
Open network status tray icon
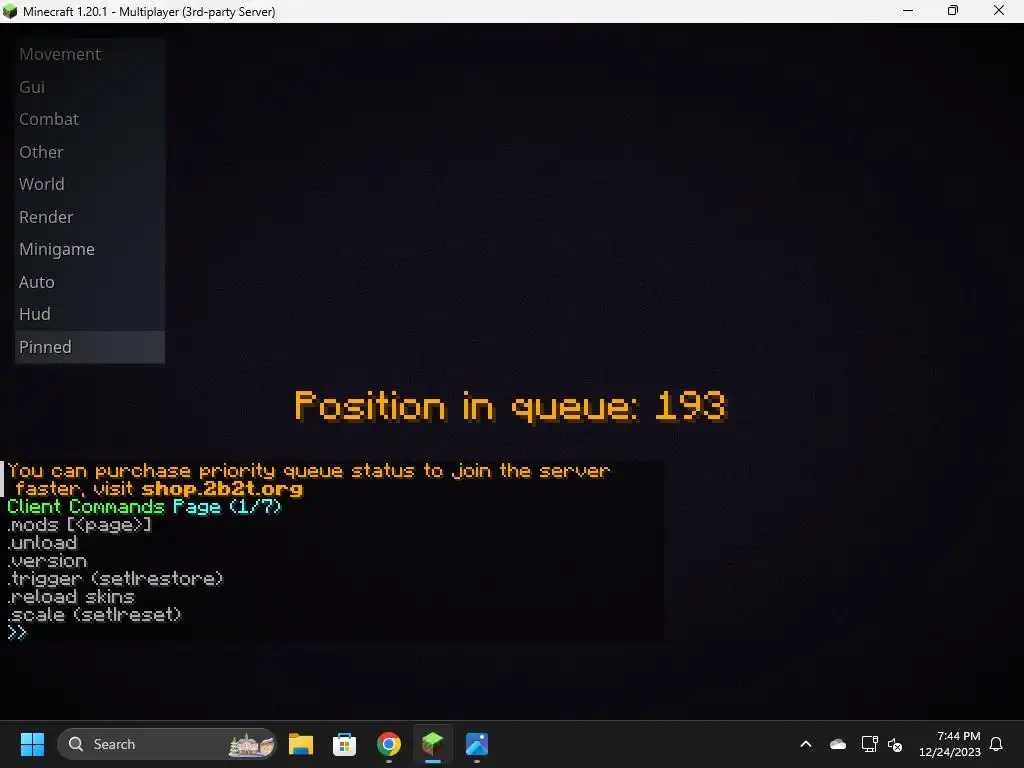[870, 744]
